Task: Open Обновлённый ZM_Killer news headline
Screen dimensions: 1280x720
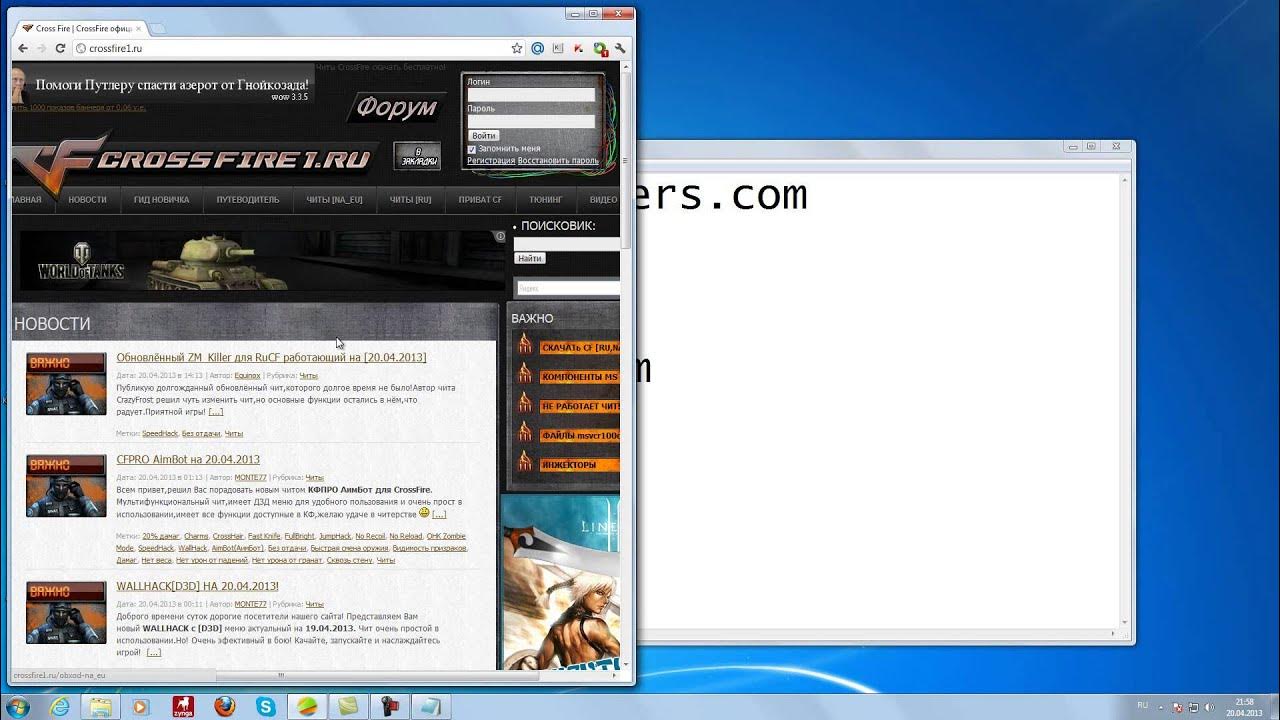Action: pyautogui.click(x=271, y=357)
